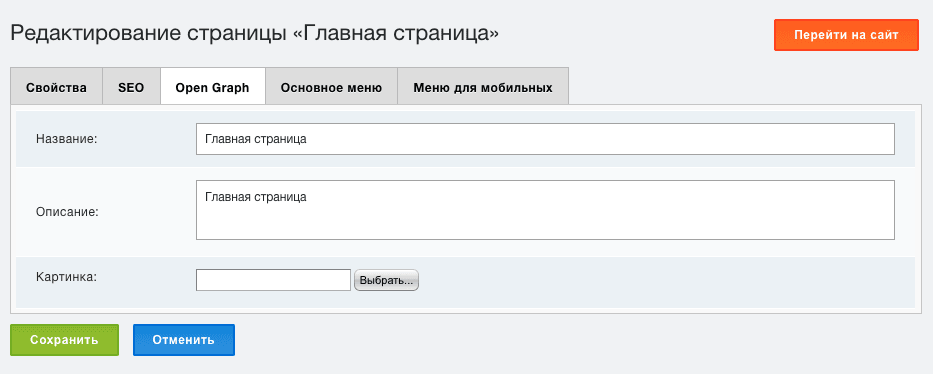
Task: Save changes with the green Сохранить button
Action: click(x=64, y=340)
